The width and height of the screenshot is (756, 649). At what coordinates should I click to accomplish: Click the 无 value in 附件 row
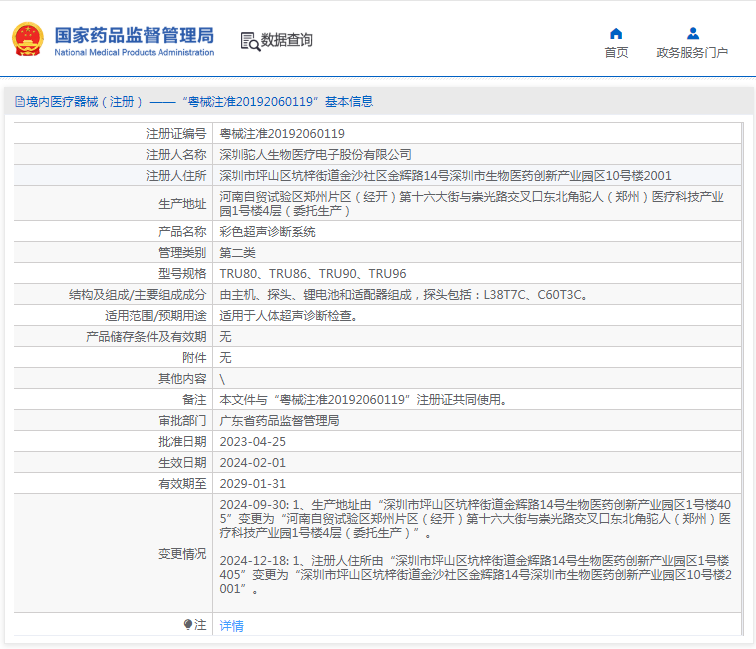(225, 358)
